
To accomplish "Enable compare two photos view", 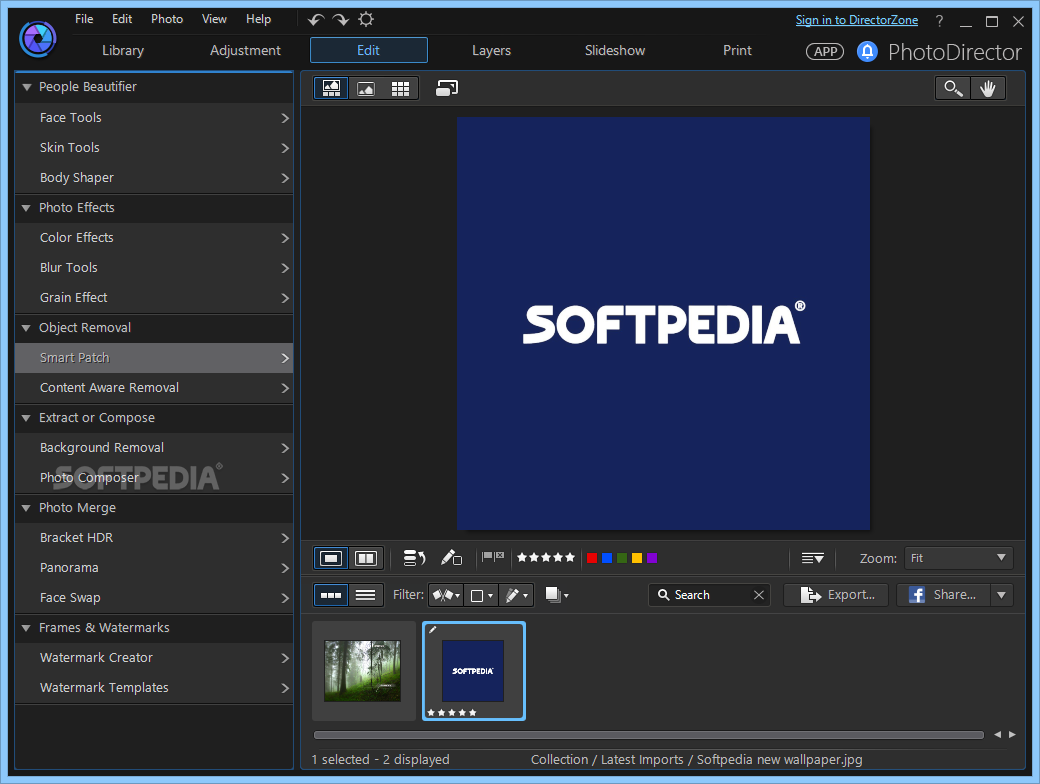I will coord(366,558).
